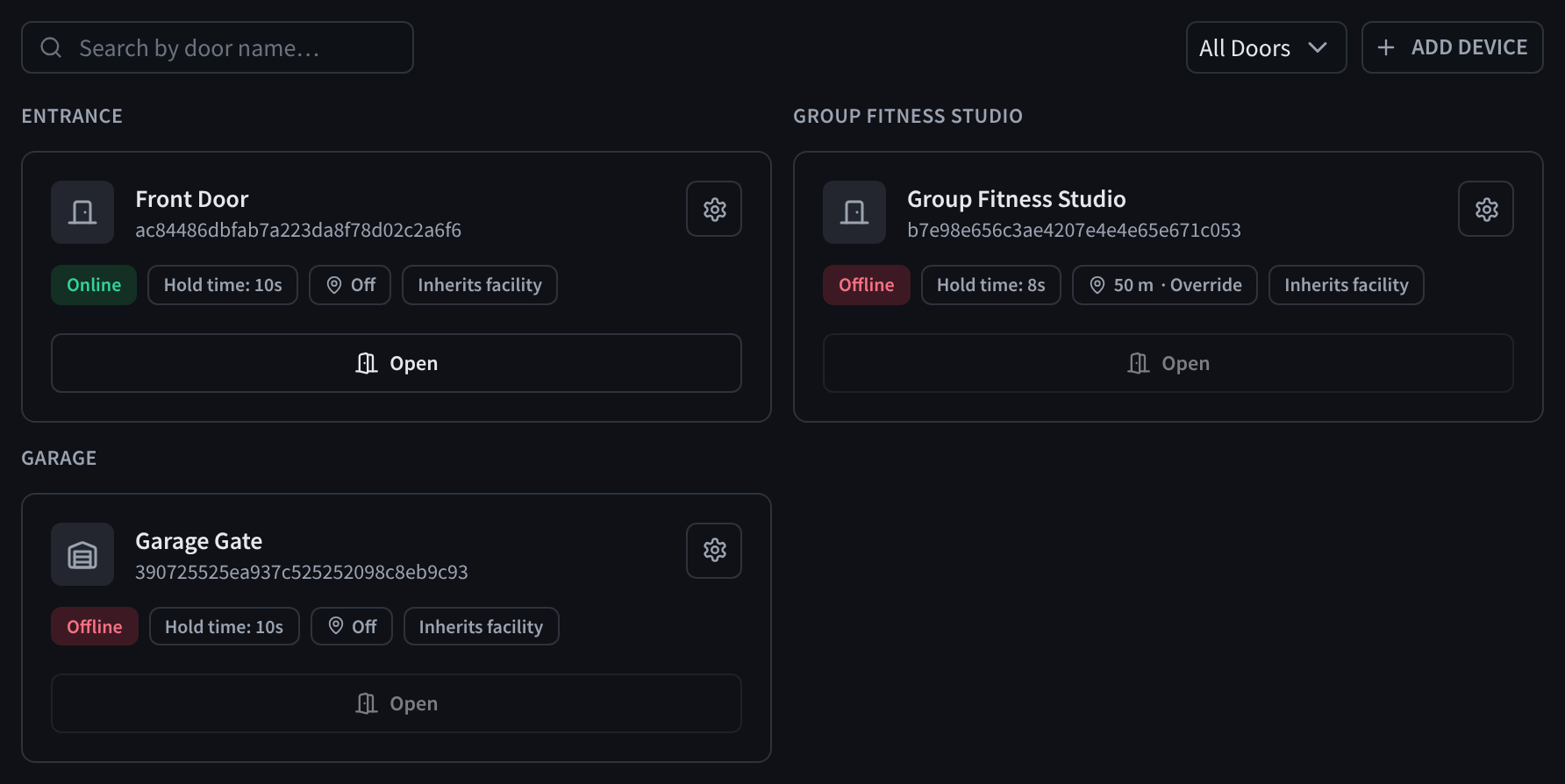
Task: Open settings gear for Front Door
Action: coord(714,209)
